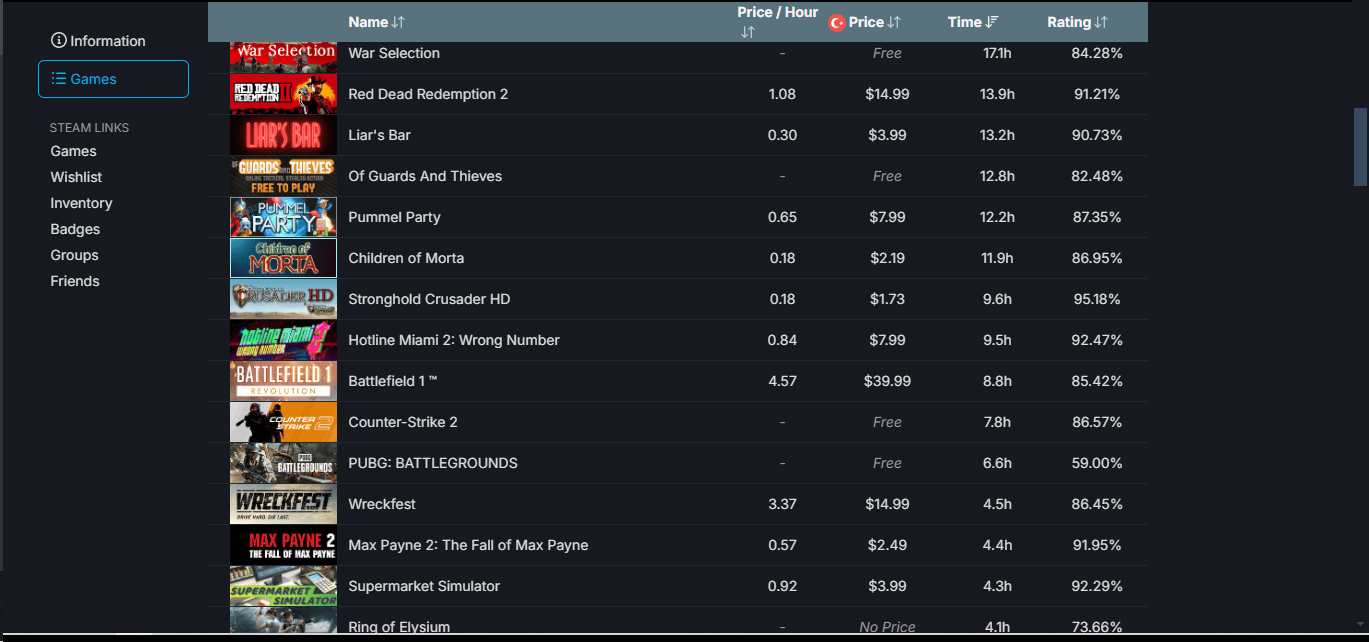
Task: Click the descending sort icon beside Time
Action: tap(992, 22)
